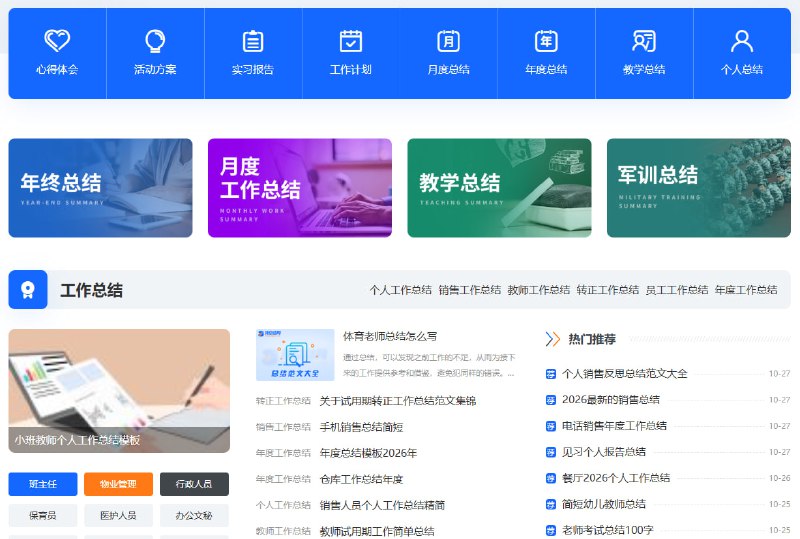Screen dimensions: 800x539
Task: Open 见习个人报告总结 recommendation
Action: click(x=604, y=452)
